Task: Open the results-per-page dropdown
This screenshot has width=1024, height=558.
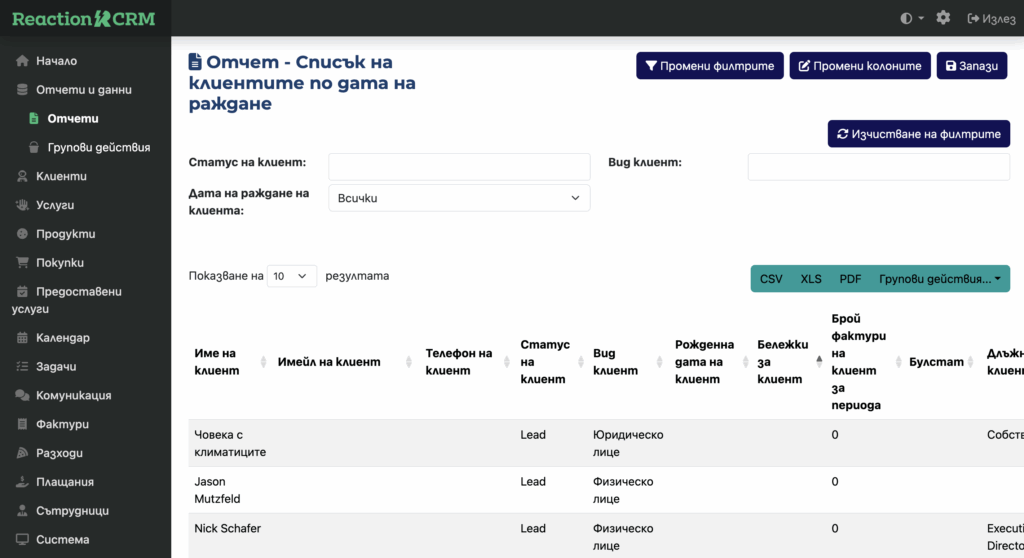Action: click(292, 276)
